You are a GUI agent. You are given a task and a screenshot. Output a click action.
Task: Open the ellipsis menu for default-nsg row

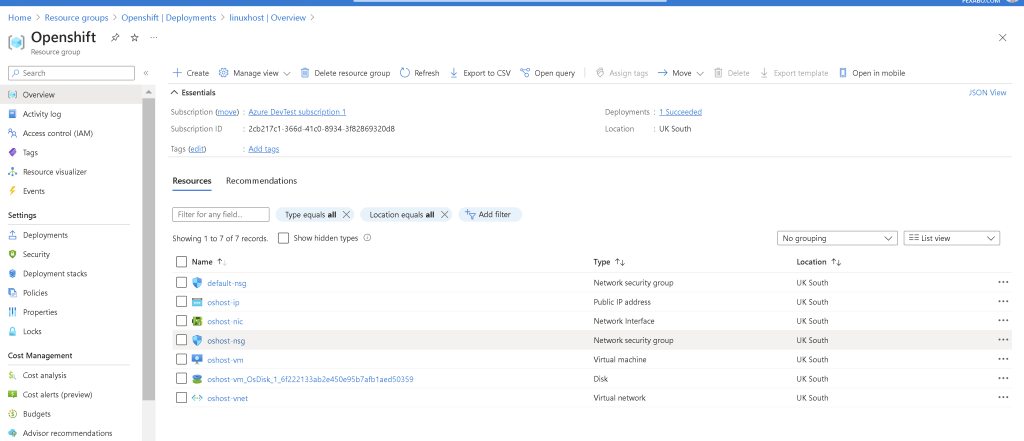point(1003,283)
